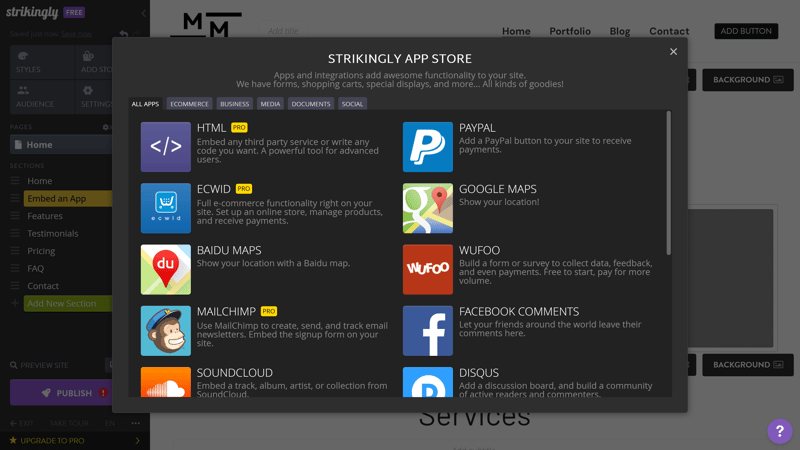Open the Contact nav link in site header
The image size is (800, 450).
pyautogui.click(x=669, y=31)
